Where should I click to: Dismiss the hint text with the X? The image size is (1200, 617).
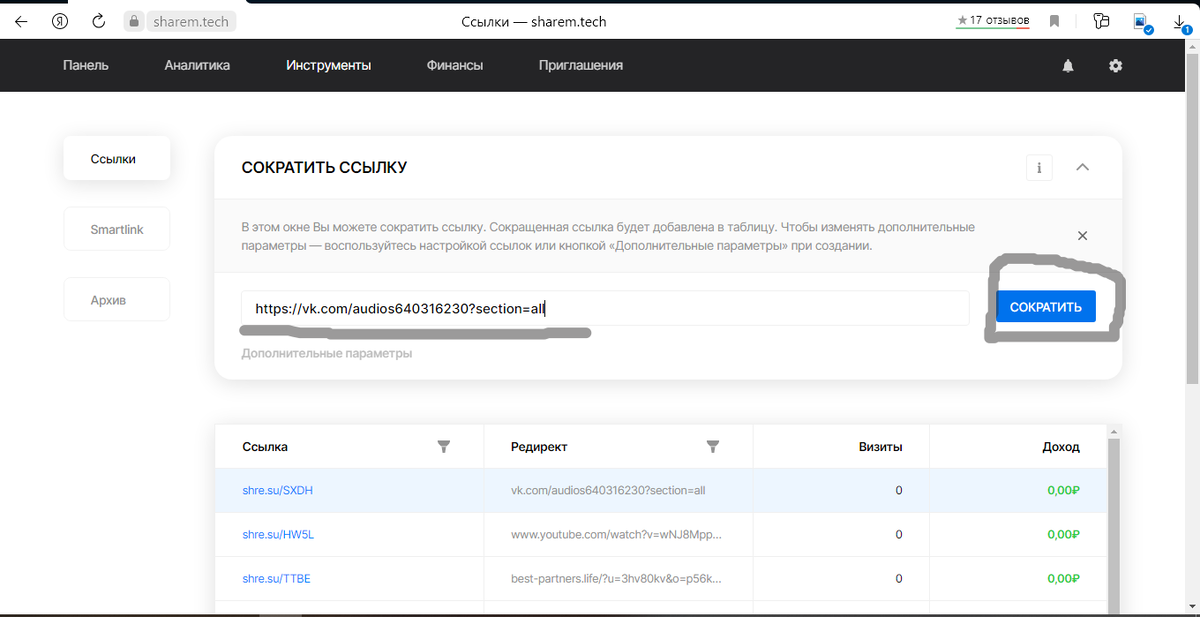point(1082,236)
